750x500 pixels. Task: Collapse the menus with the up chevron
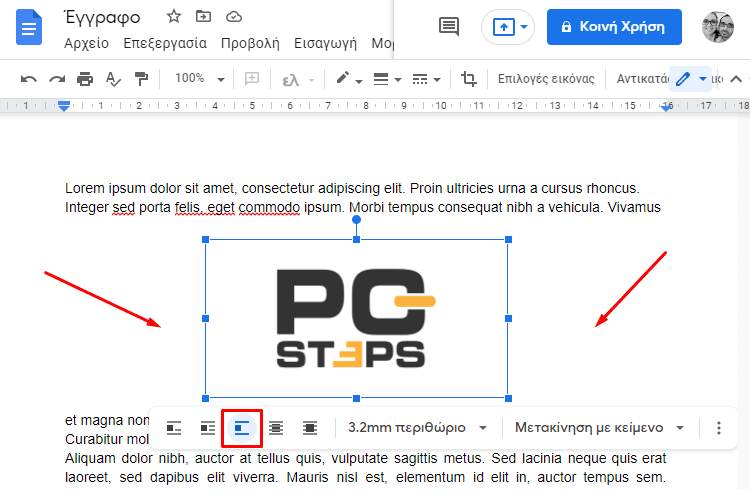pyautogui.click(x=736, y=78)
